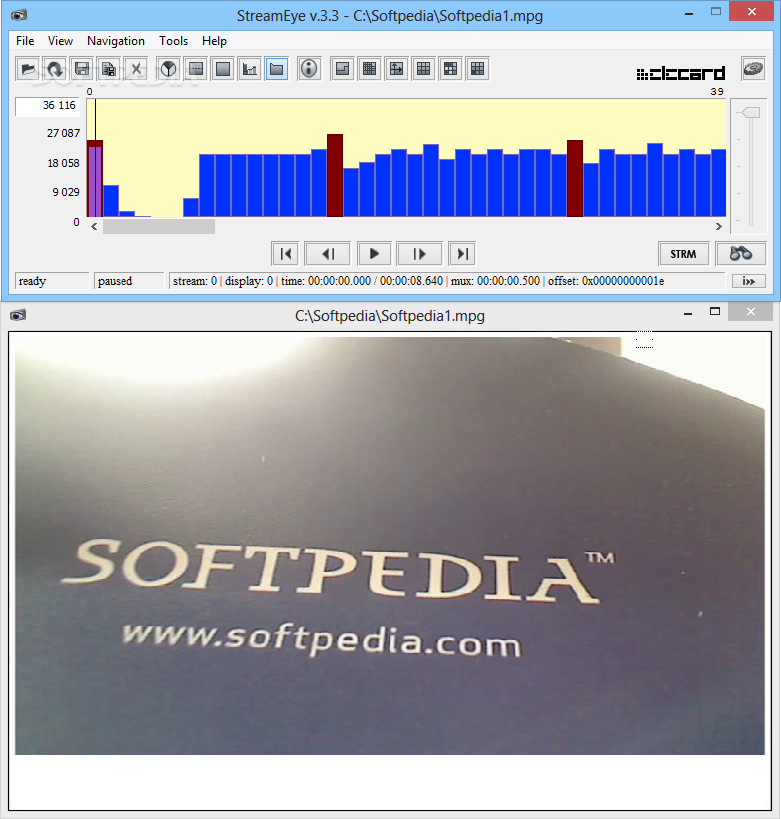Click the grid-with-arrow toolbar icon
This screenshot has height=819, width=781.
(397, 69)
